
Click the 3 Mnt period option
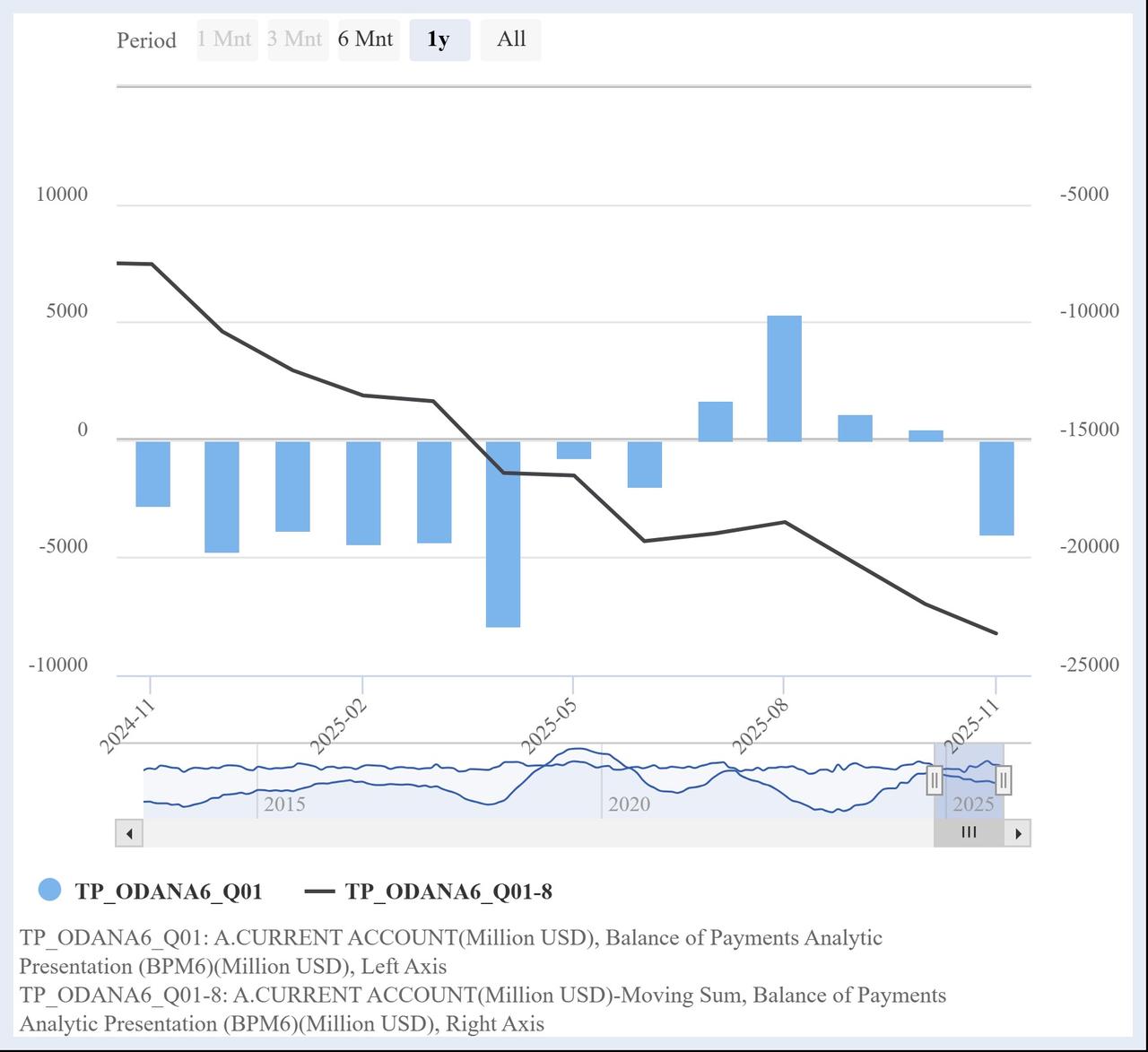pyautogui.click(x=298, y=39)
